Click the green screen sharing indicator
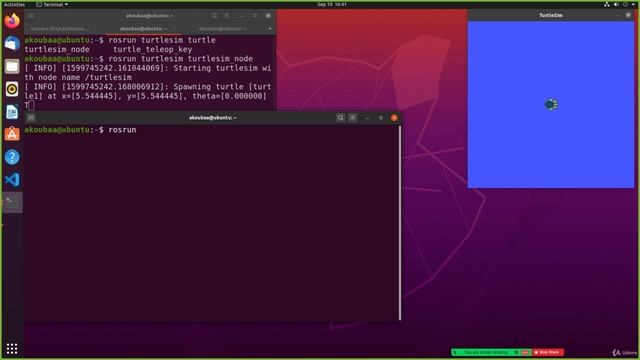 coord(491,352)
